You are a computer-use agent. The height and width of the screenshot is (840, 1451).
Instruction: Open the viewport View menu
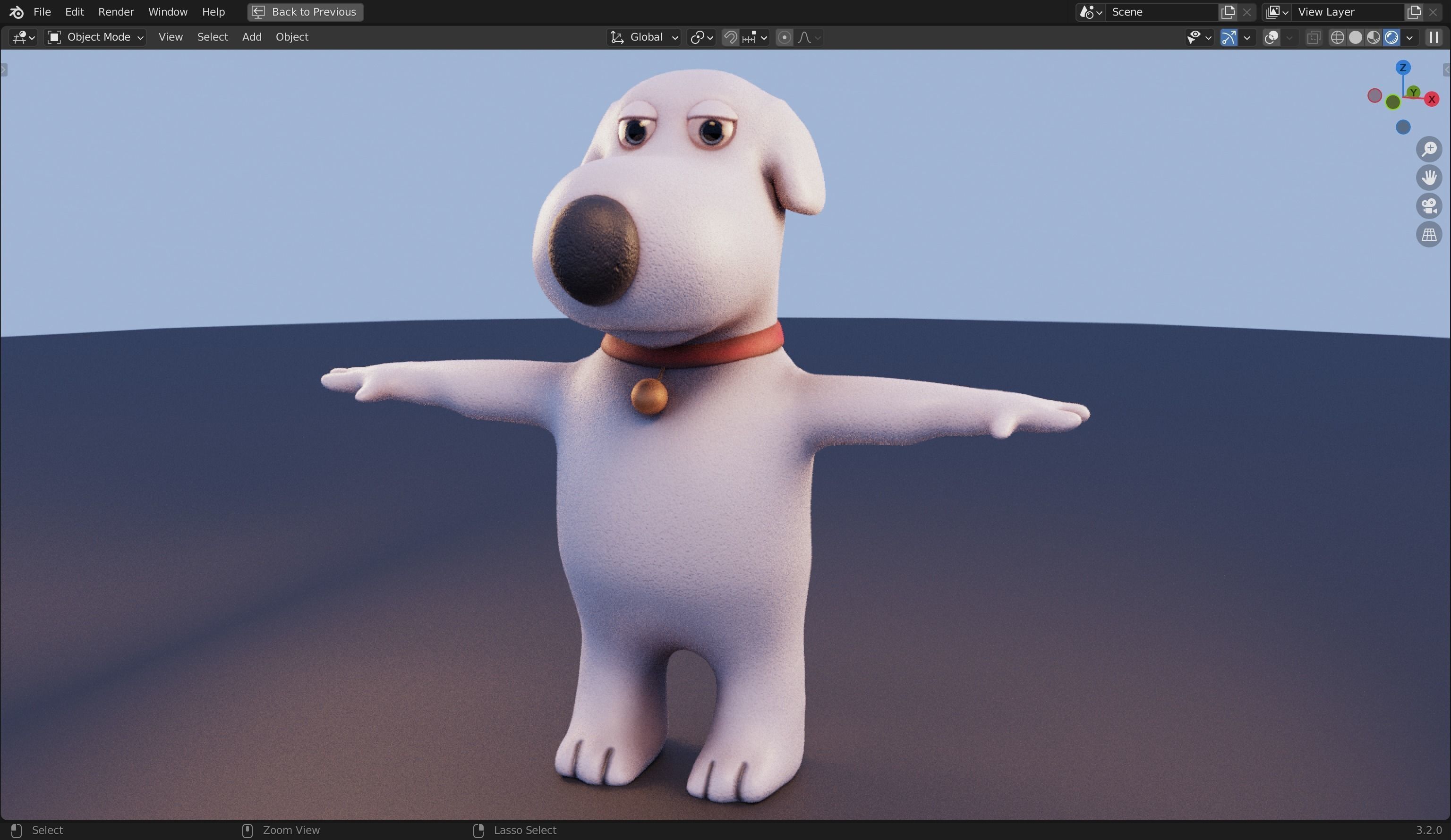[x=171, y=37]
